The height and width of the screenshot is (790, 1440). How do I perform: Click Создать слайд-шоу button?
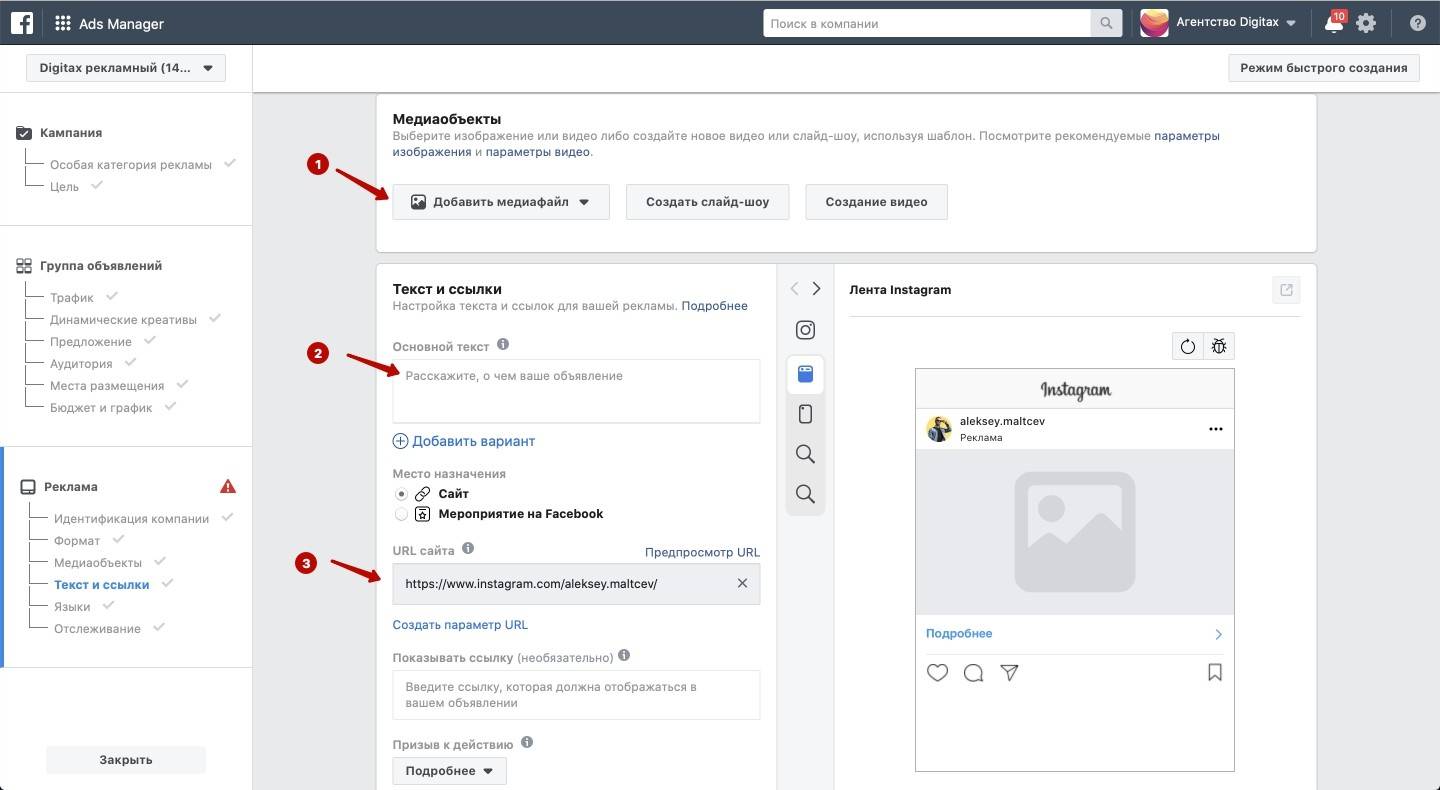(x=708, y=201)
